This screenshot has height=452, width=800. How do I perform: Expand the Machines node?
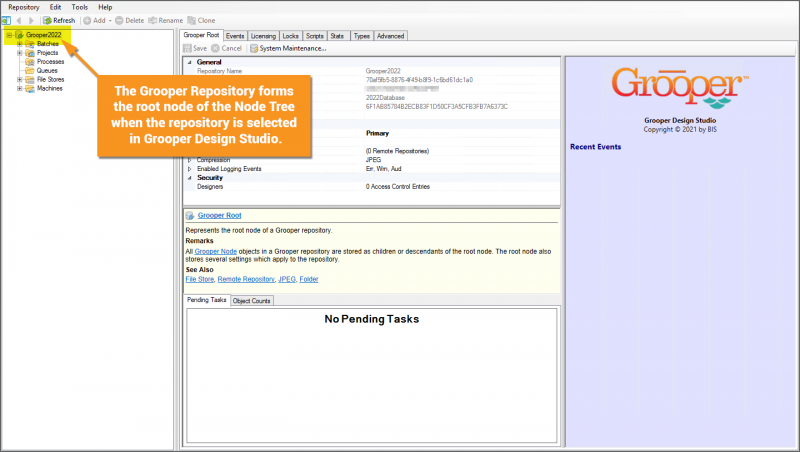click(19, 88)
